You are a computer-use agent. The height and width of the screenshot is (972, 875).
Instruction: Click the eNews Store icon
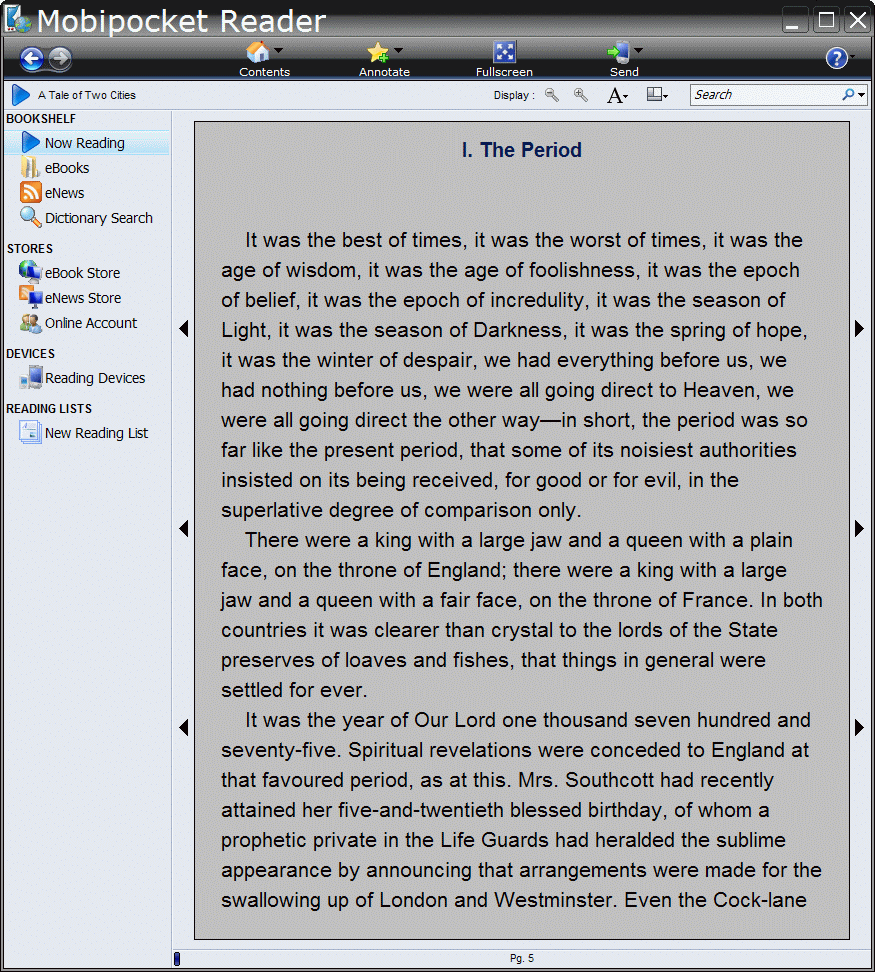point(30,297)
